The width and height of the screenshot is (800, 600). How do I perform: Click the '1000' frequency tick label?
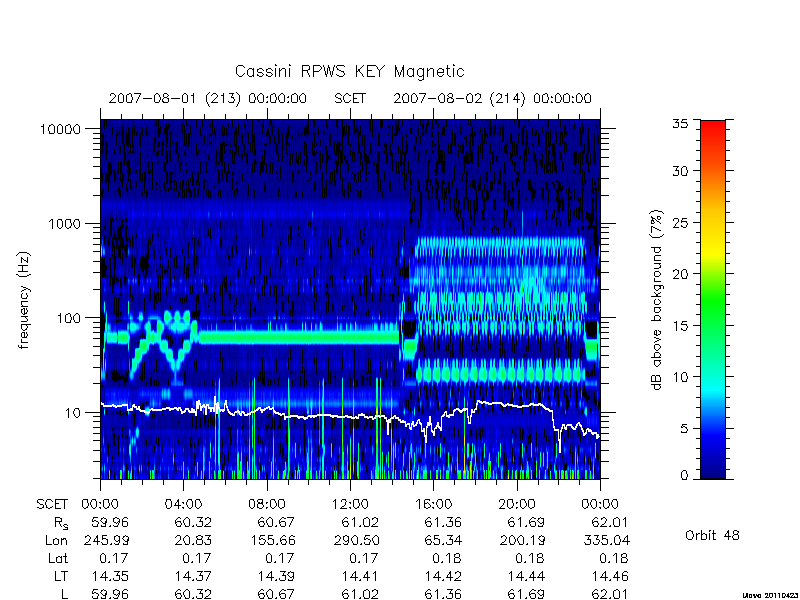(x=65, y=223)
